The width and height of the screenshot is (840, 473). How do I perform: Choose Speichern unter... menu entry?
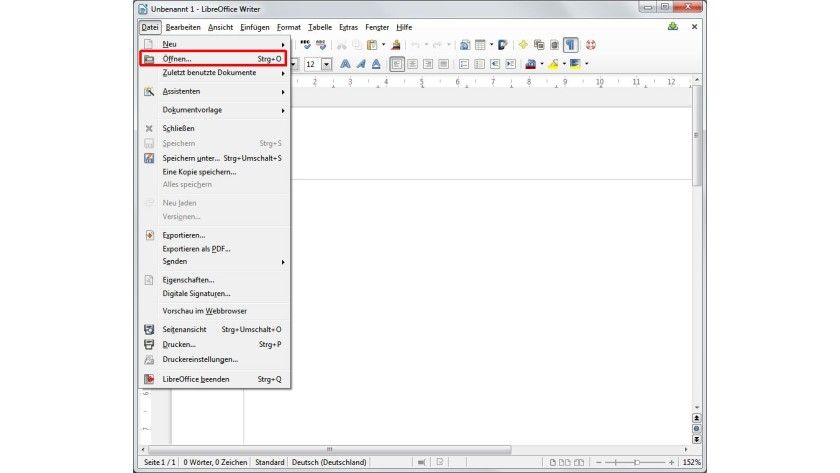coord(214,158)
